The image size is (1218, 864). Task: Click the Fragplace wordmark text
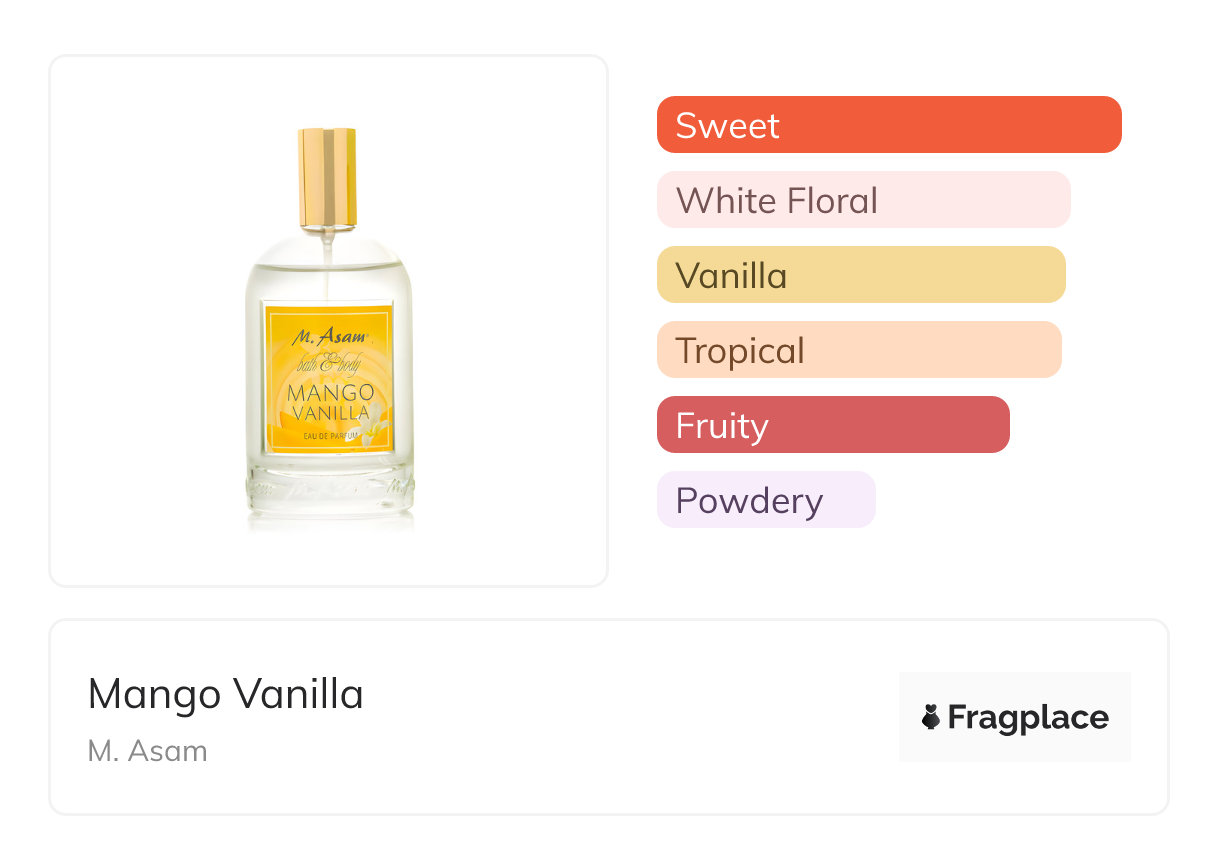tap(1028, 718)
